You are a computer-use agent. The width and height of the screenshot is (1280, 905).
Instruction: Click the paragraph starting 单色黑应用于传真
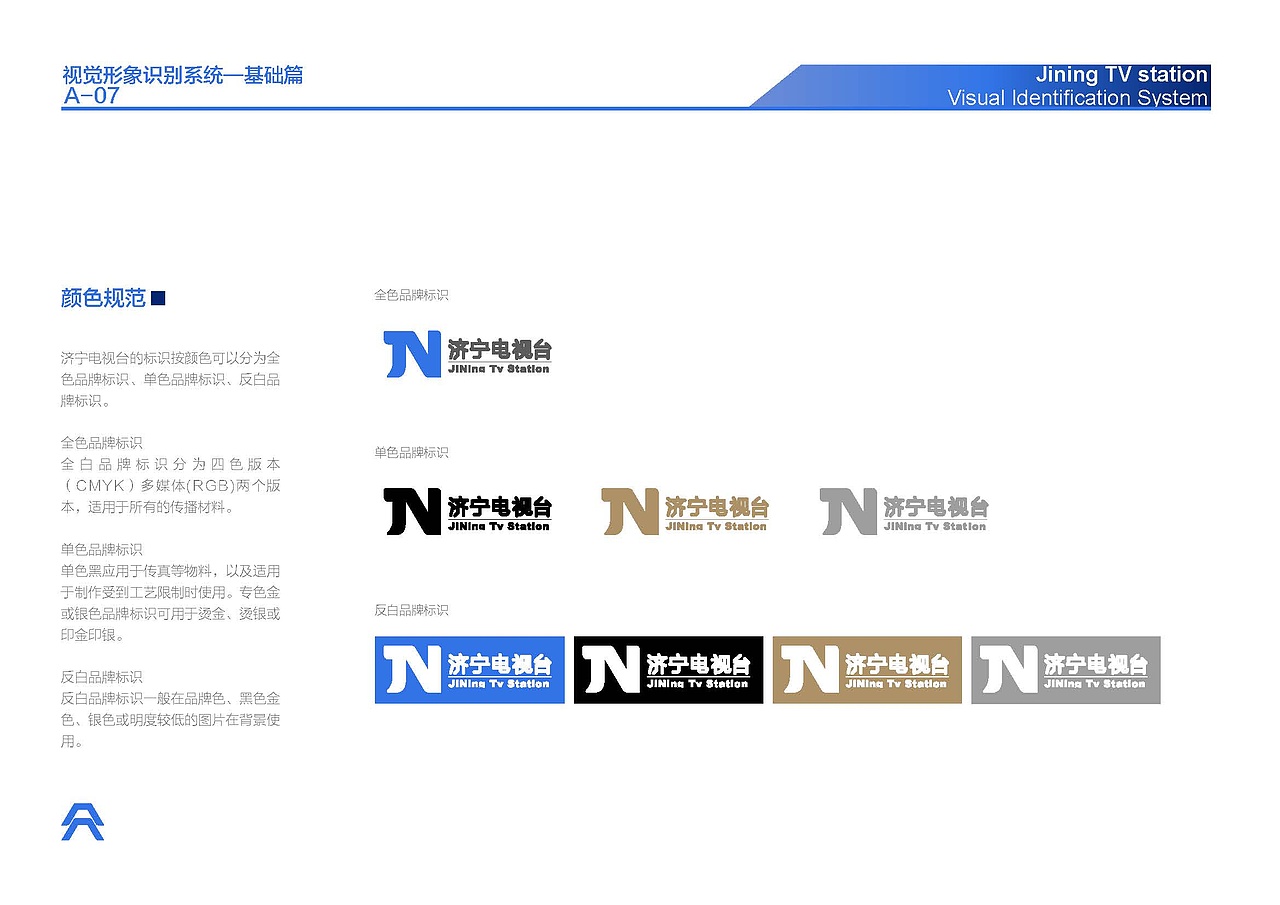tap(170, 603)
